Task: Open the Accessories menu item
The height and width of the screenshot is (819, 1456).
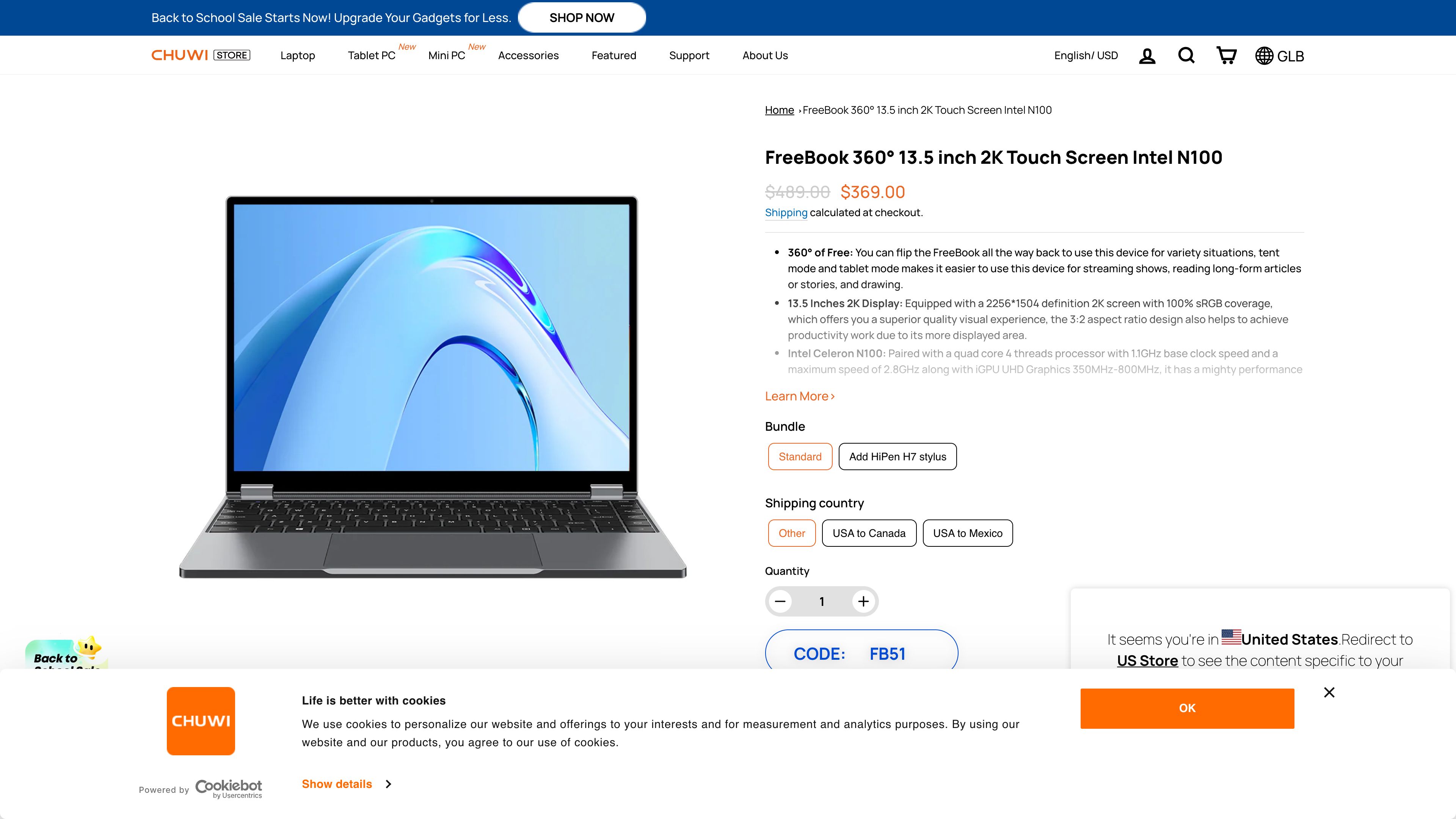Action: (528, 55)
